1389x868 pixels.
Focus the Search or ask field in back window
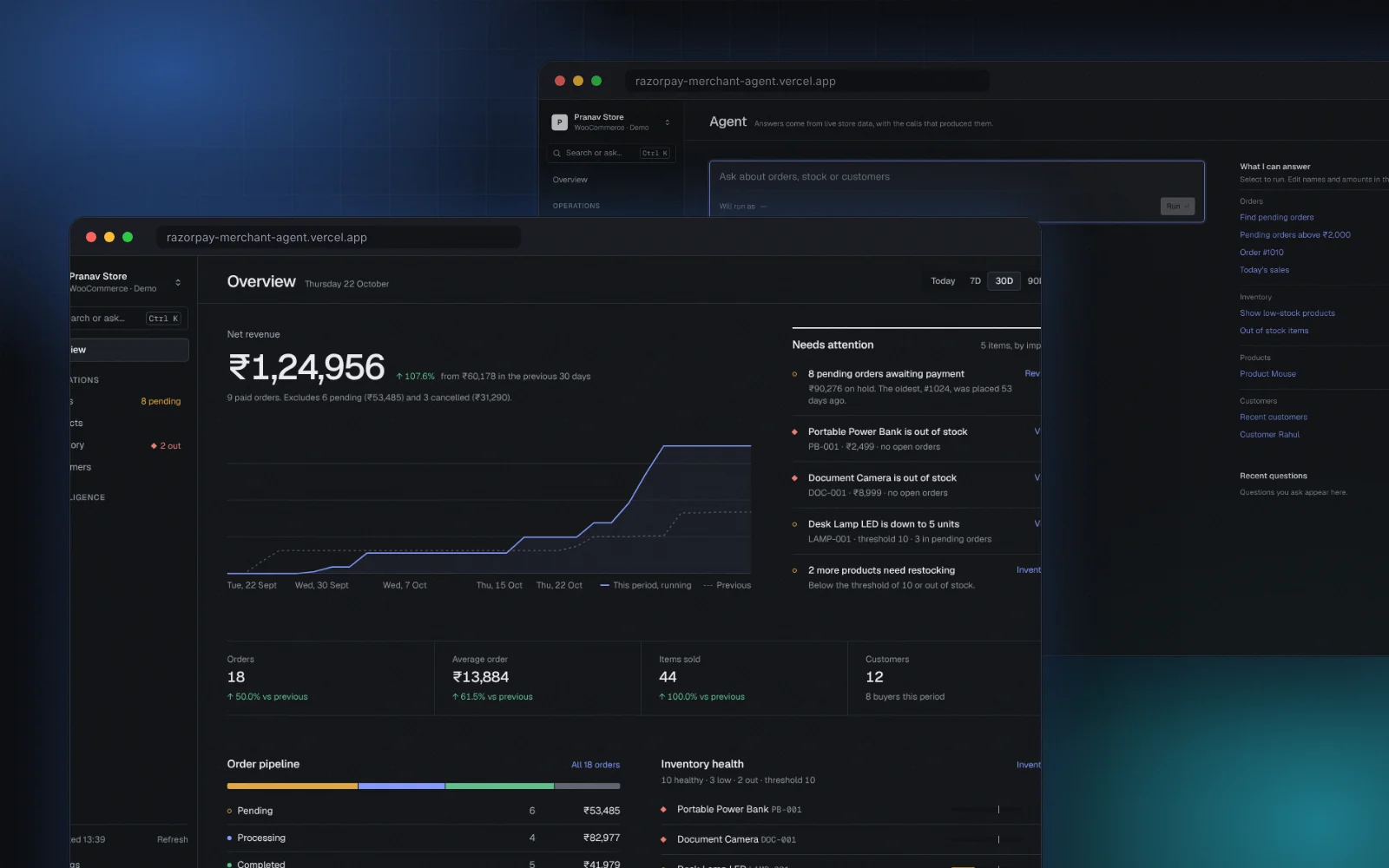pos(611,153)
